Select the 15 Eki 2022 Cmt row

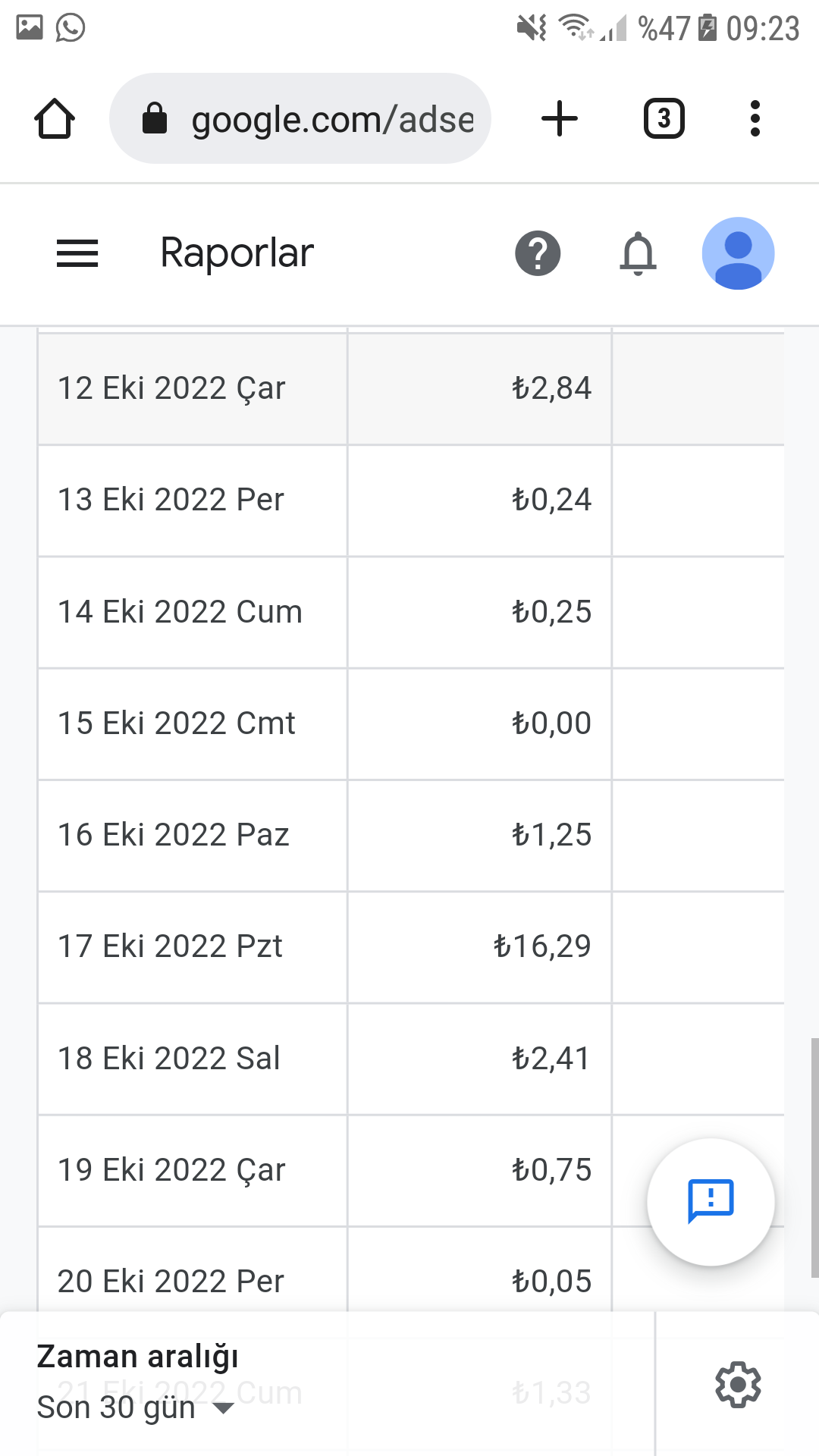pyautogui.click(x=411, y=723)
